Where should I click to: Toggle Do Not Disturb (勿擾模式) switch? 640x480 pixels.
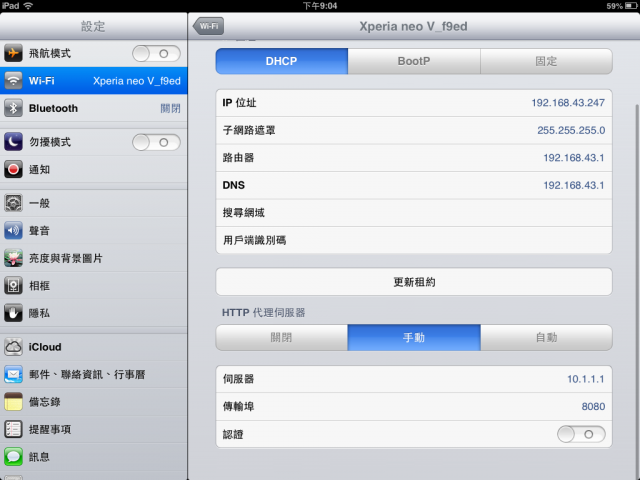[x=156, y=142]
